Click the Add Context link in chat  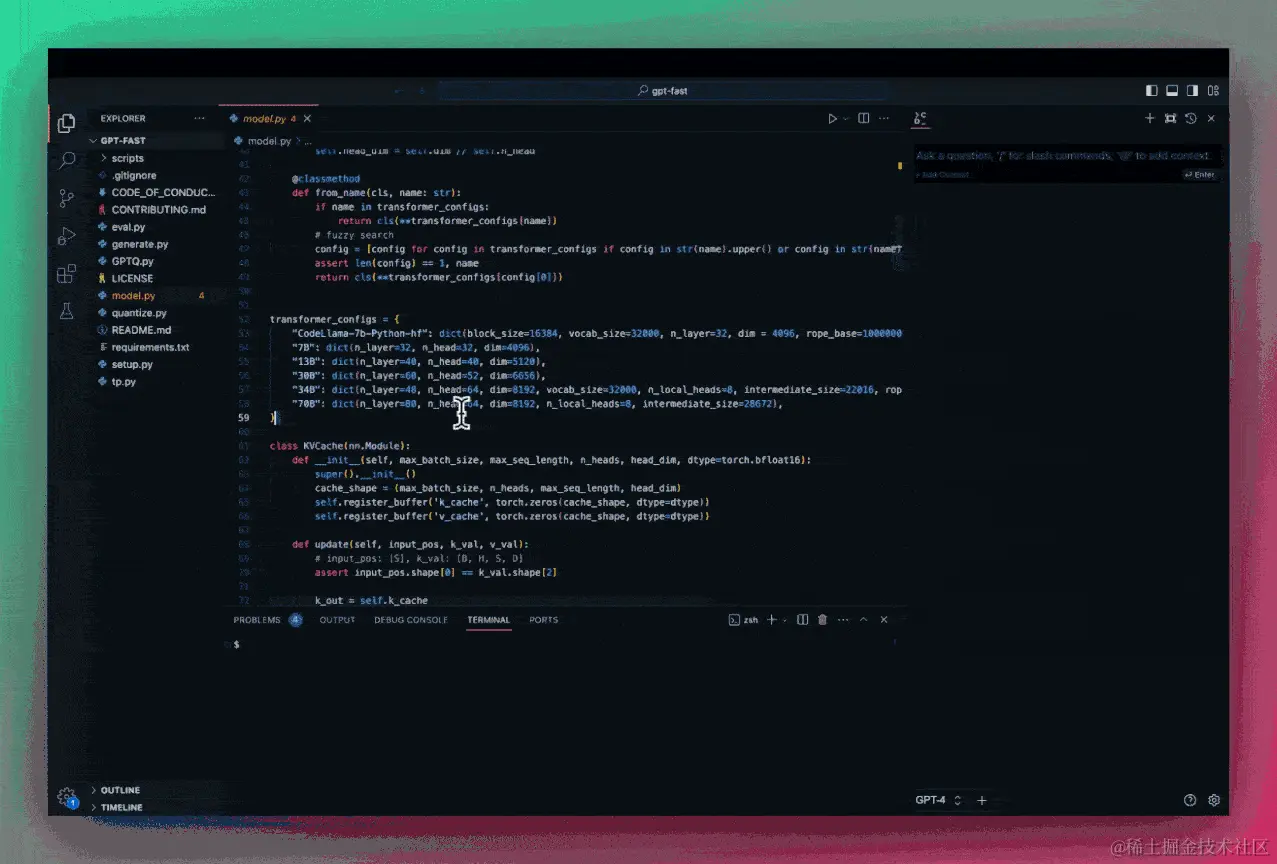point(945,175)
